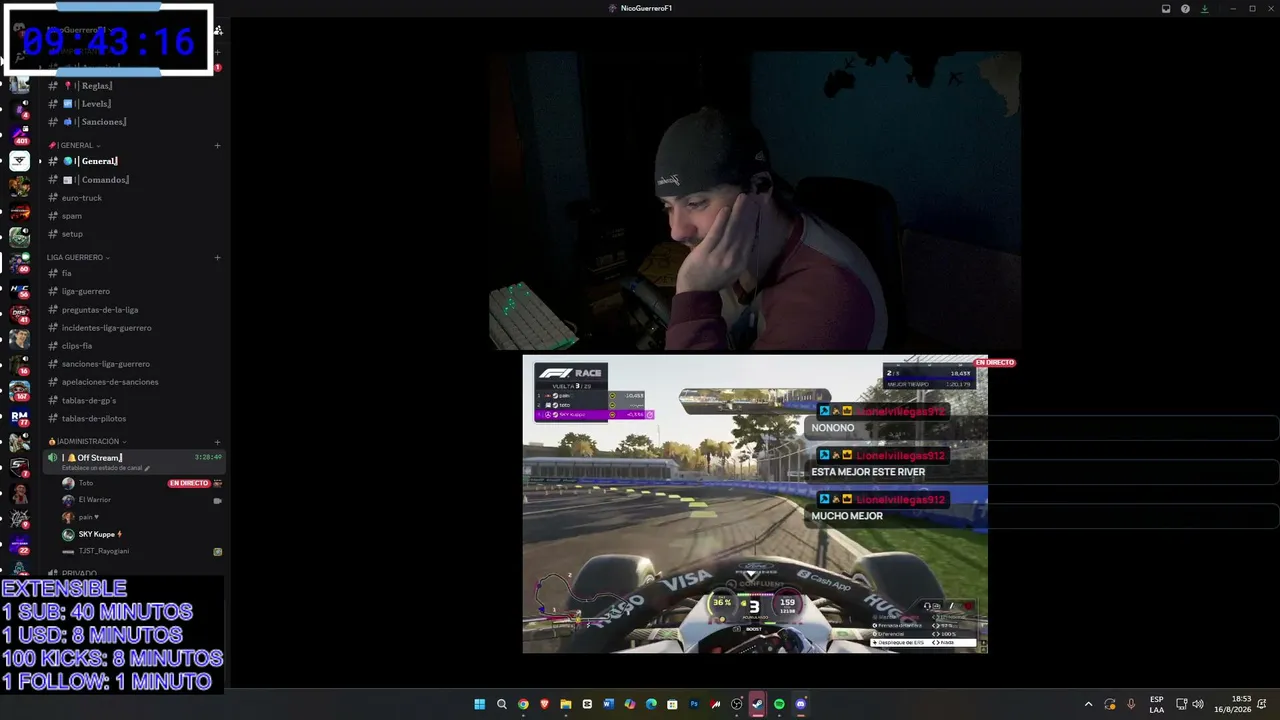The height and width of the screenshot is (720, 1280).
Task: Open the server with the 60 badge
Action: [x=20, y=262]
